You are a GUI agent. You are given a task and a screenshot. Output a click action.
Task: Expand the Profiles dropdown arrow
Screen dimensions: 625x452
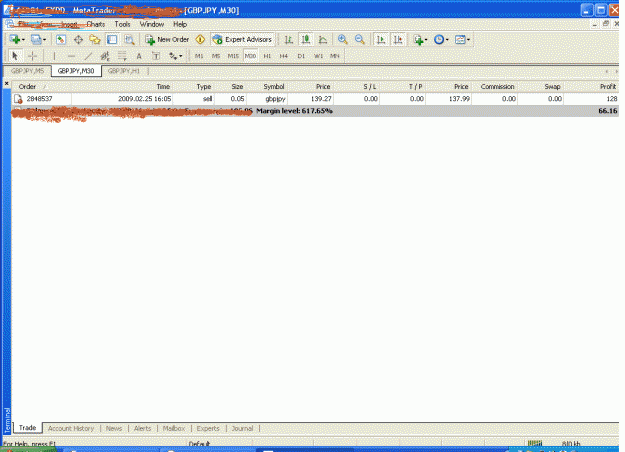click(45, 39)
